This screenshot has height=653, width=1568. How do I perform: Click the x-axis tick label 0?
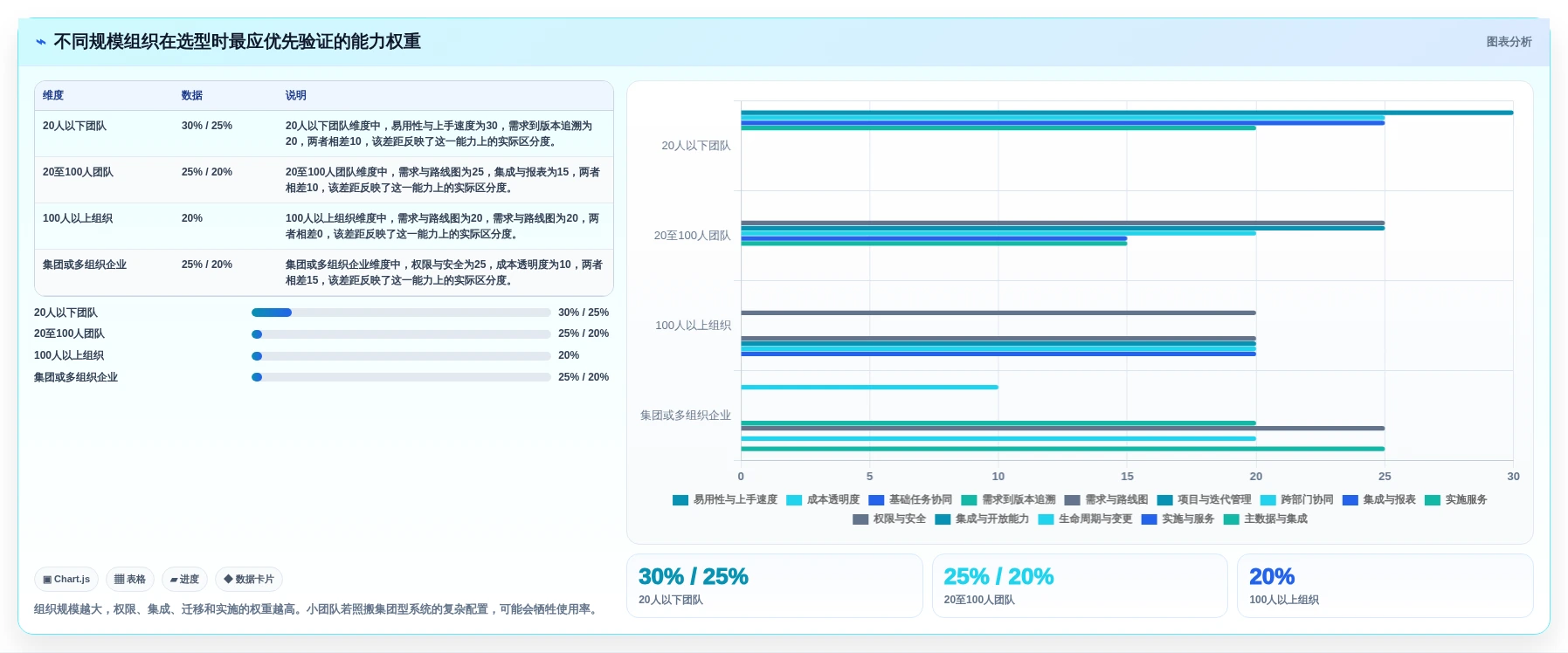(741, 476)
